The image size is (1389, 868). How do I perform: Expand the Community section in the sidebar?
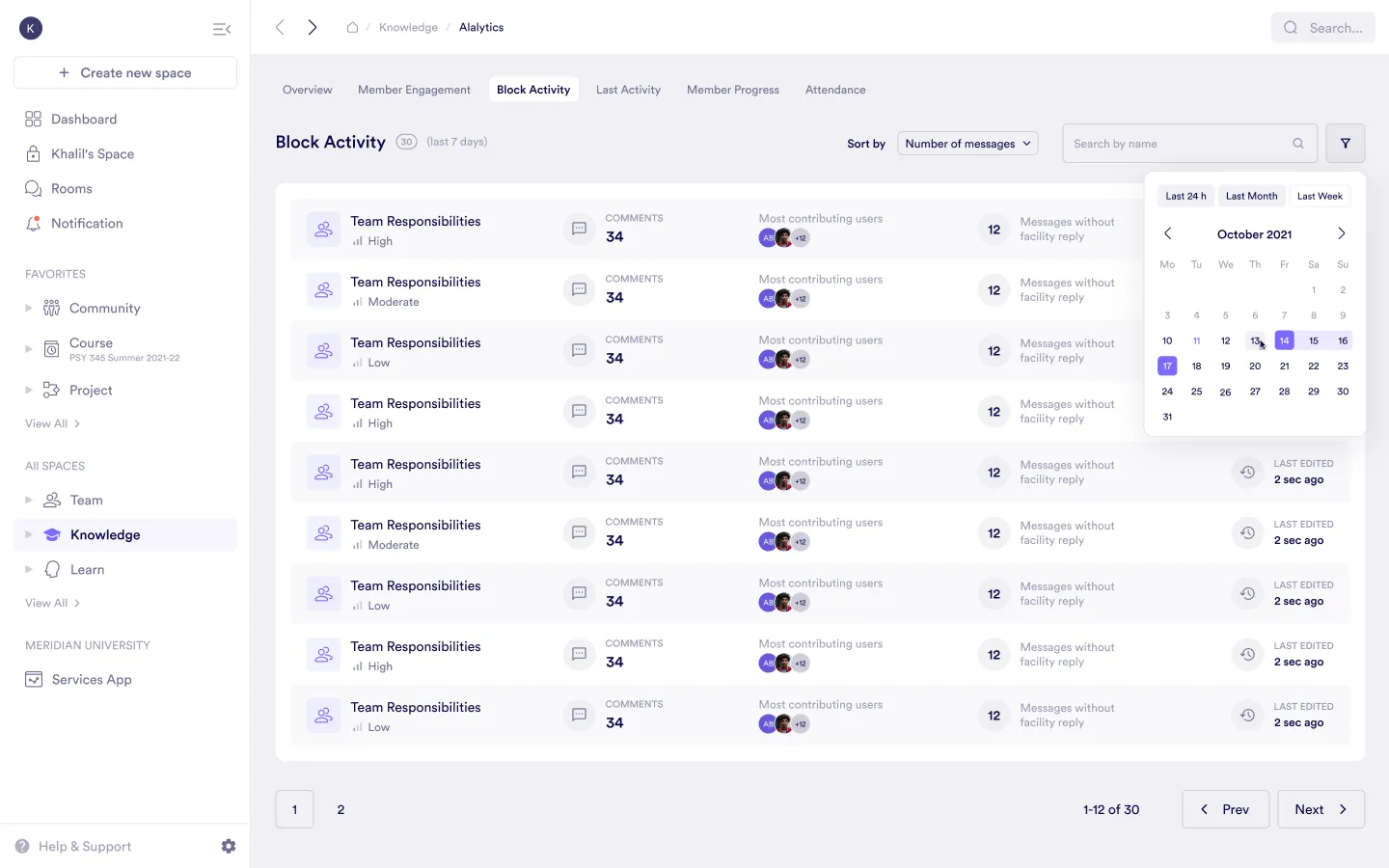[x=30, y=308]
